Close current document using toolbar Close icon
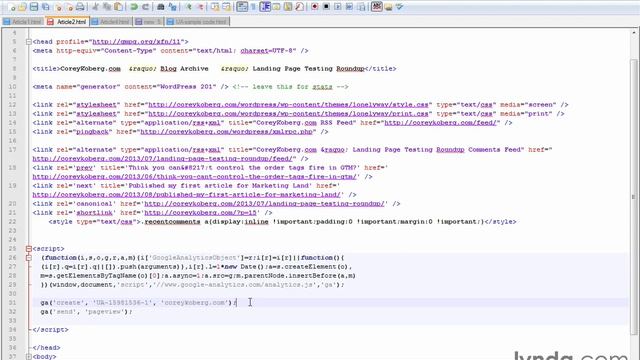The width and height of the screenshot is (640, 360). [58, 7]
